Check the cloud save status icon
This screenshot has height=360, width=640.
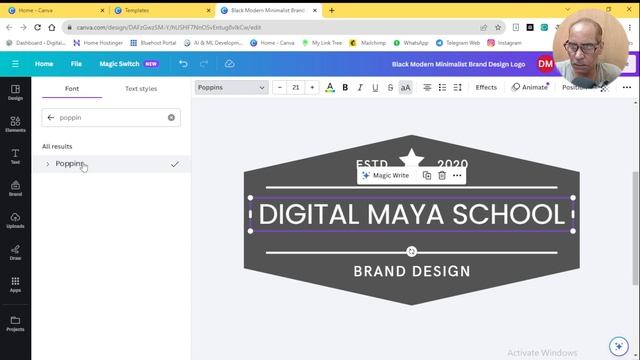[x=229, y=64]
